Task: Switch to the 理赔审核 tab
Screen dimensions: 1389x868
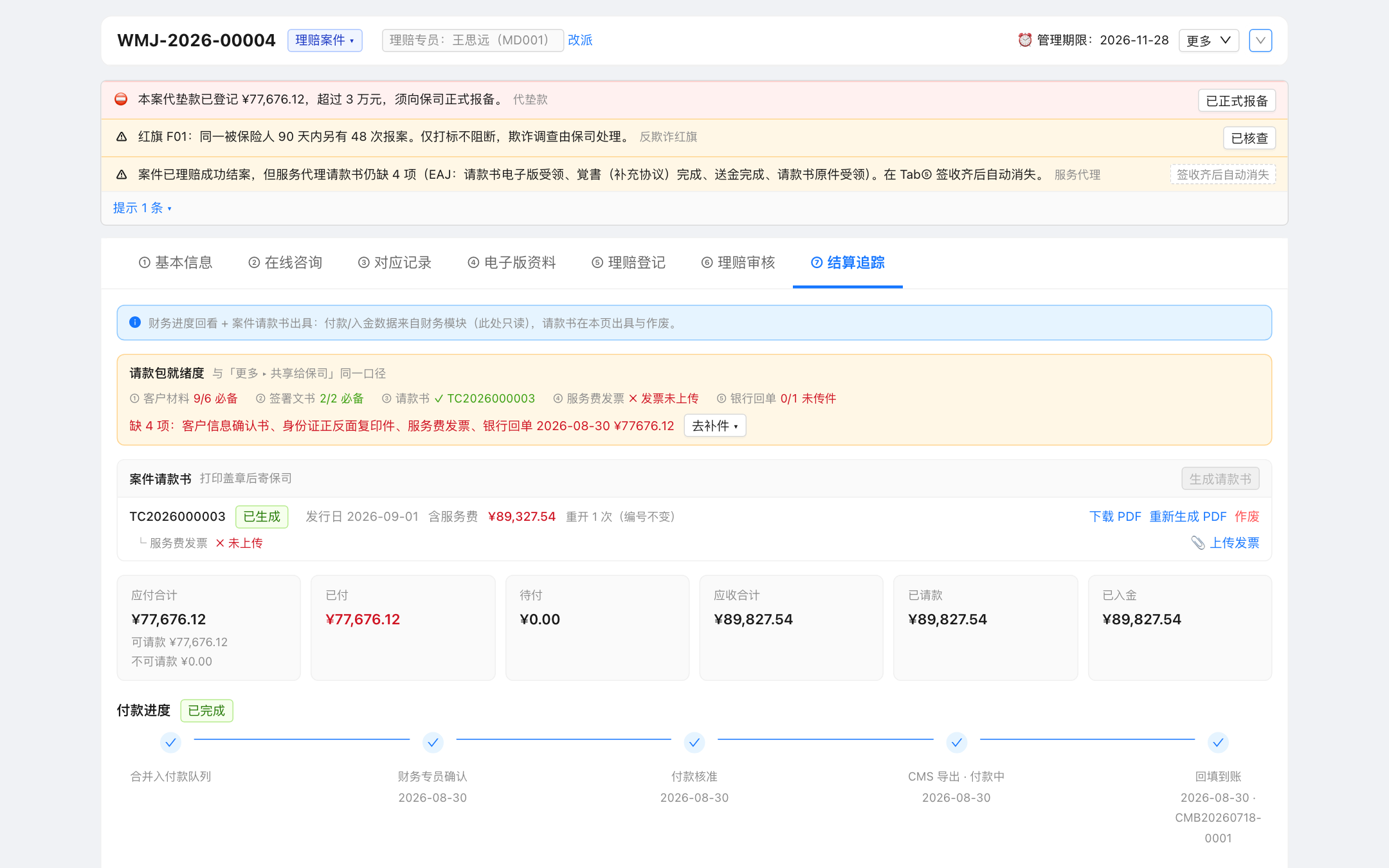Action: [738, 262]
